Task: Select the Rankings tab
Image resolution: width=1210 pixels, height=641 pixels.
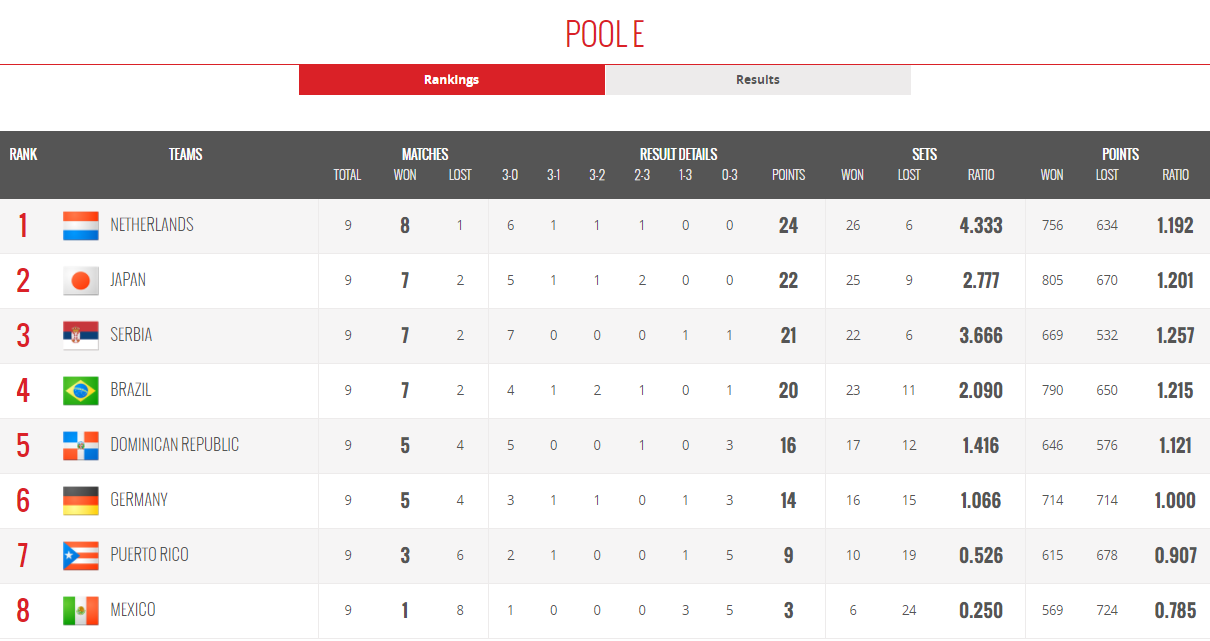Action: click(x=451, y=80)
